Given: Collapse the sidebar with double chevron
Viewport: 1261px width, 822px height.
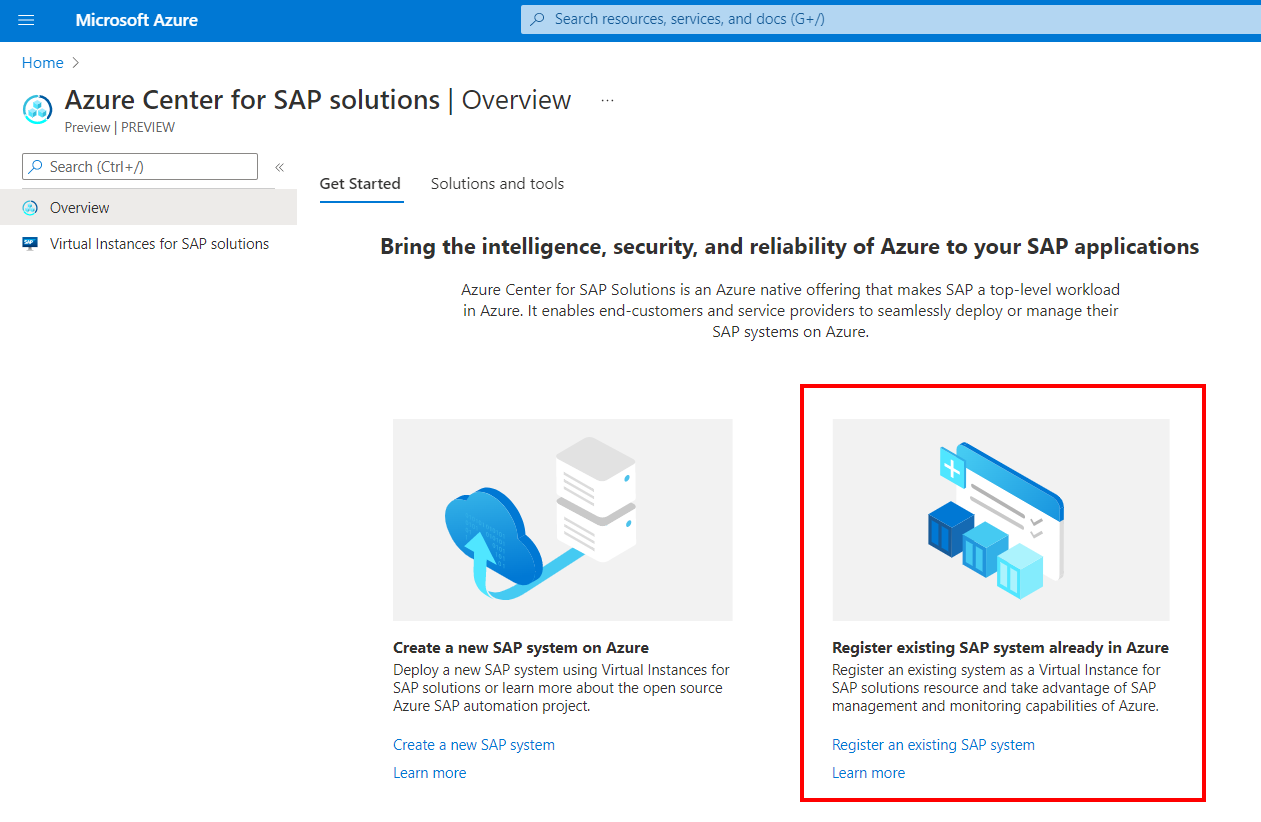Looking at the screenshot, I should [280, 167].
